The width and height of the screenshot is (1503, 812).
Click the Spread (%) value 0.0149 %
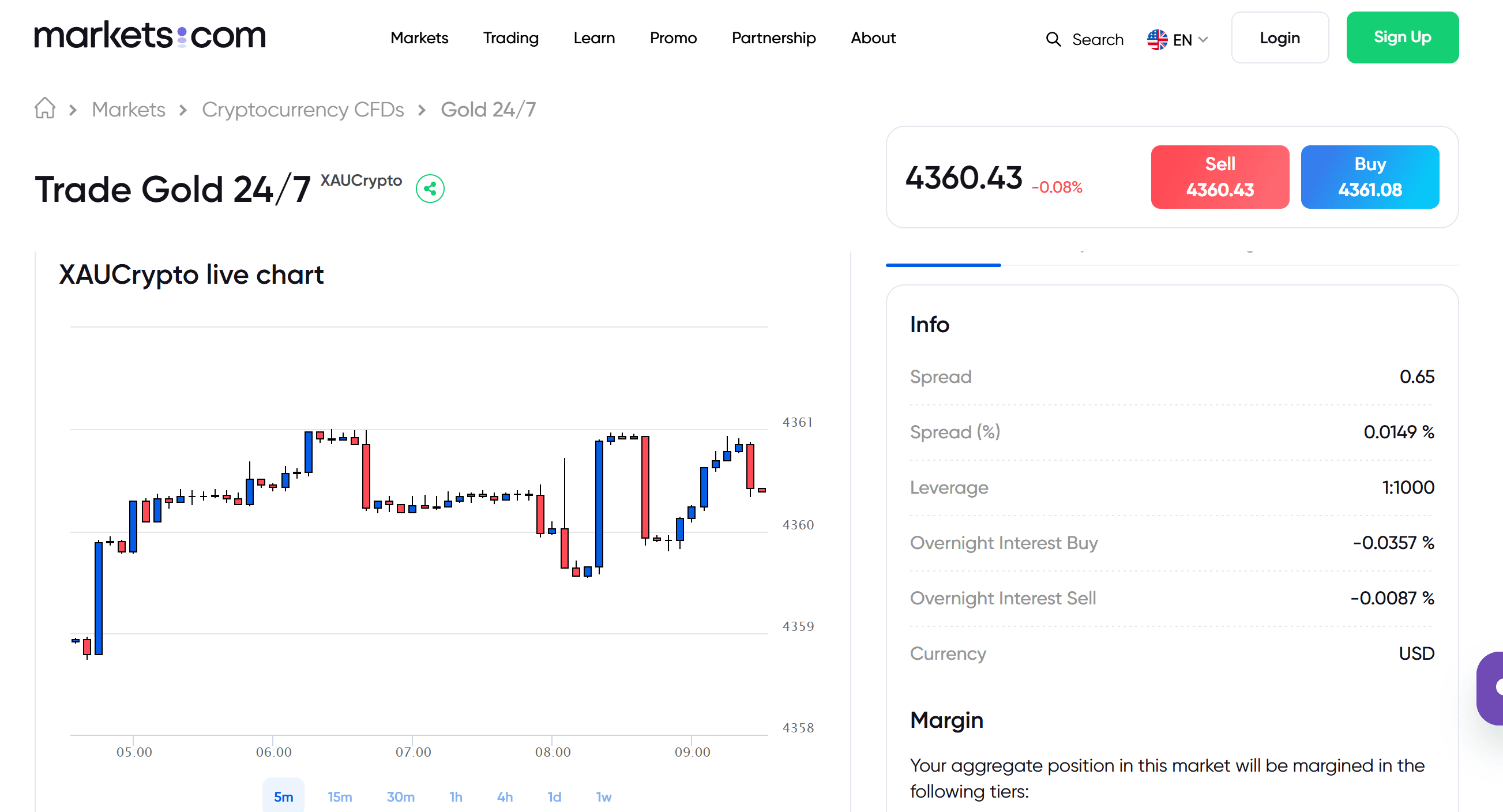point(1399,433)
